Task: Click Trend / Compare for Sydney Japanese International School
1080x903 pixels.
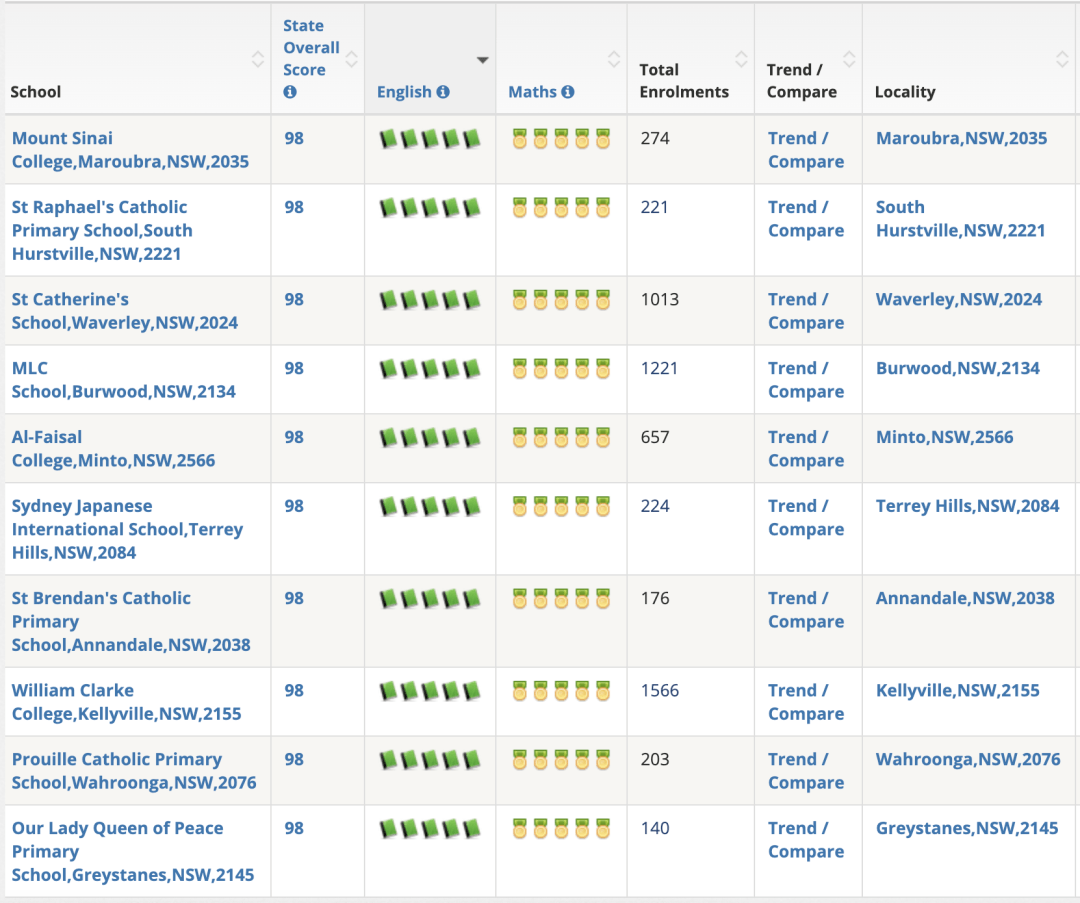Action: [x=806, y=517]
